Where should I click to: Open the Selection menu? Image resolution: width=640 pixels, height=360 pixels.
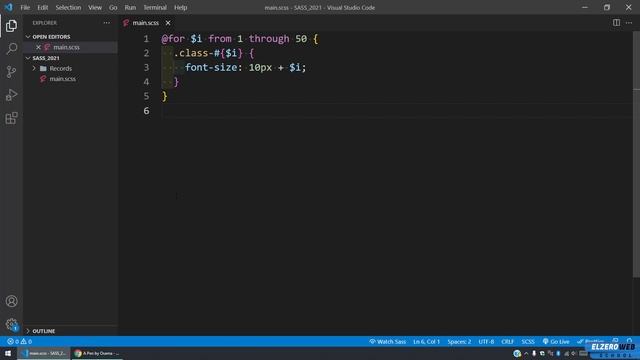click(68, 7)
